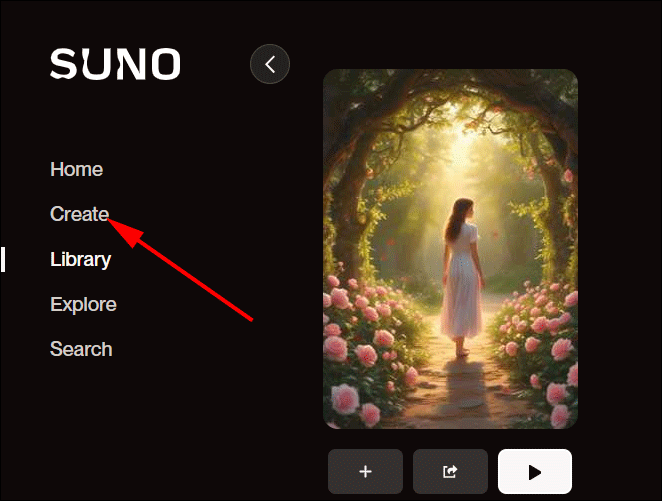This screenshot has height=501, width=662.
Task: Share the song with the share icon
Action: (x=450, y=471)
